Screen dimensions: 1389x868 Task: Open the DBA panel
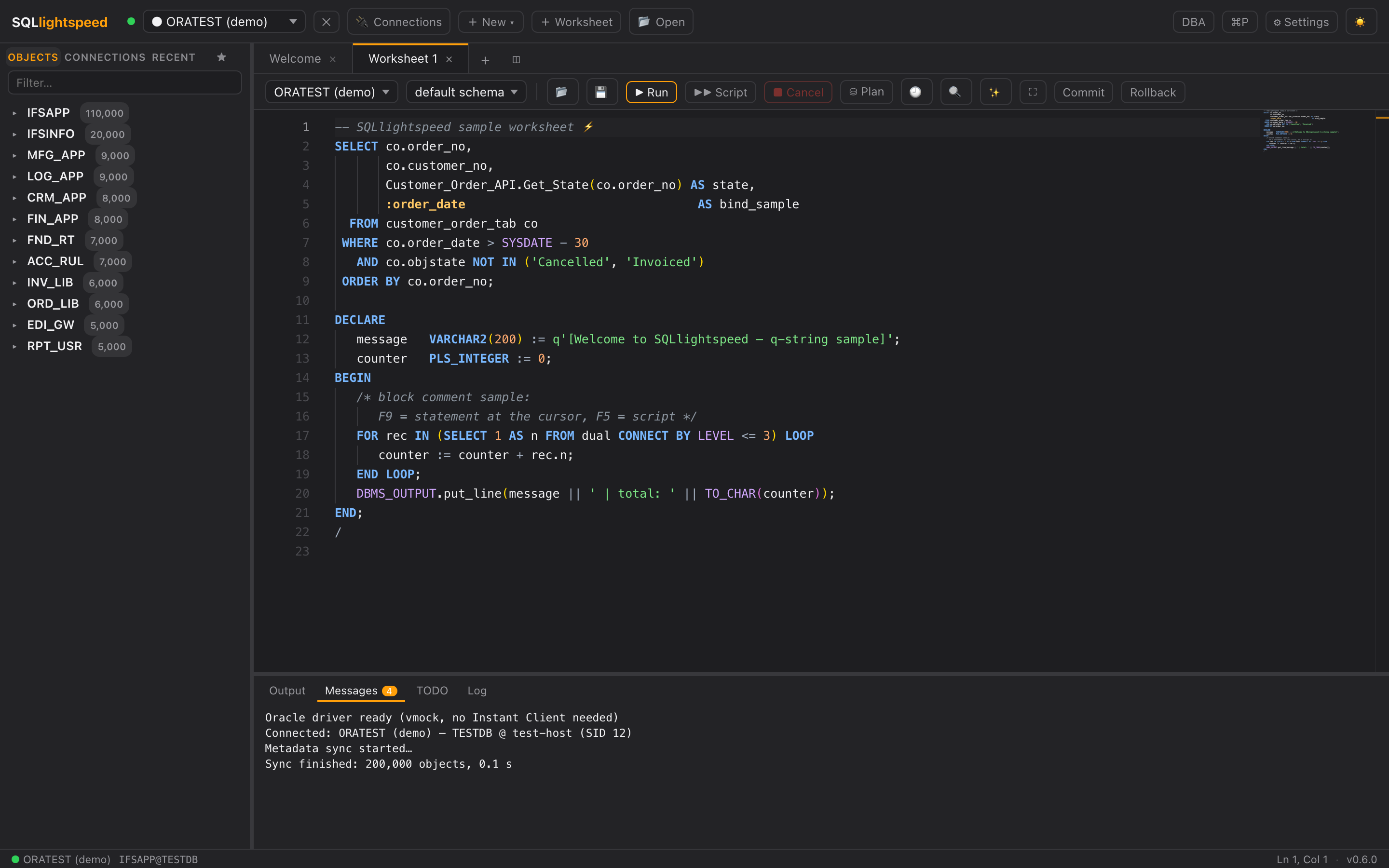[x=1193, y=22]
